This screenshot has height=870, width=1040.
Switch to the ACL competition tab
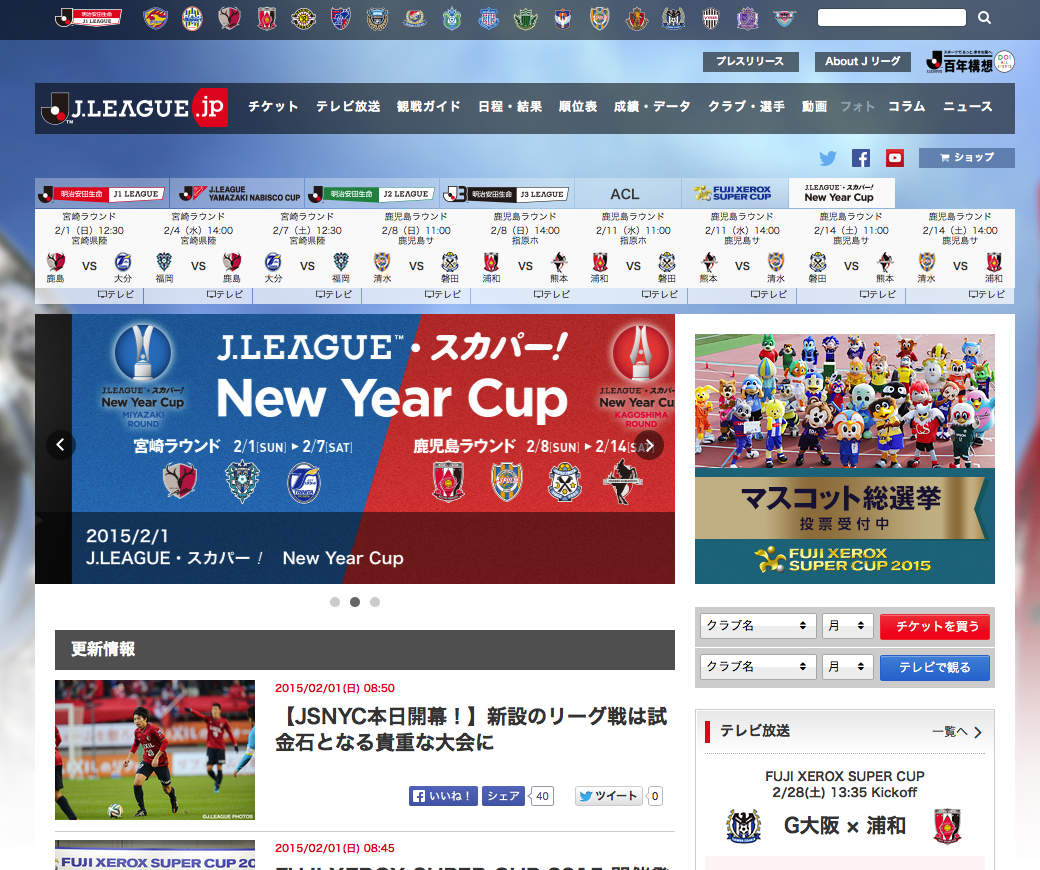[x=625, y=194]
